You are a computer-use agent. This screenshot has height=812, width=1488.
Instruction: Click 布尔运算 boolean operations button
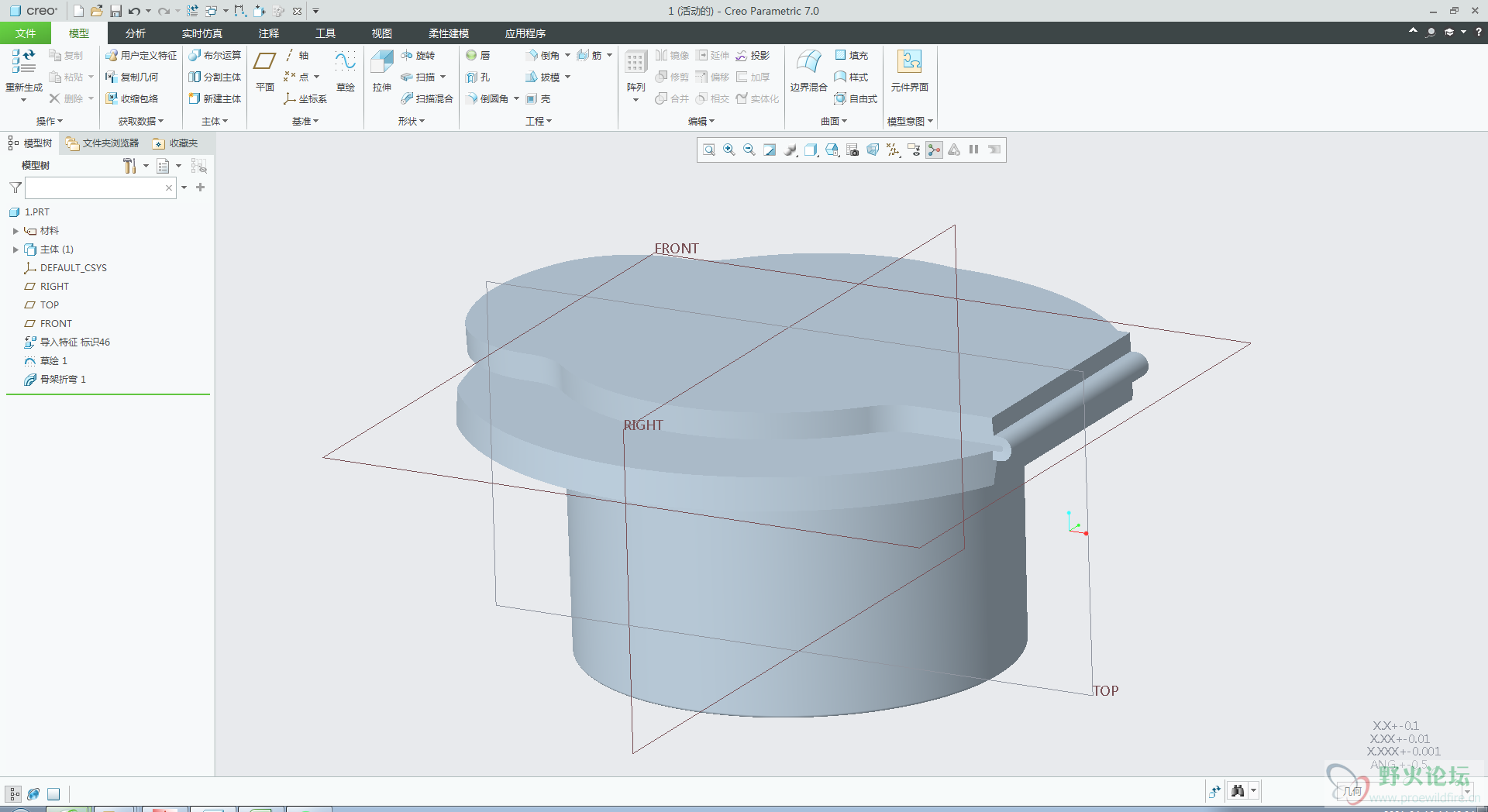point(215,55)
